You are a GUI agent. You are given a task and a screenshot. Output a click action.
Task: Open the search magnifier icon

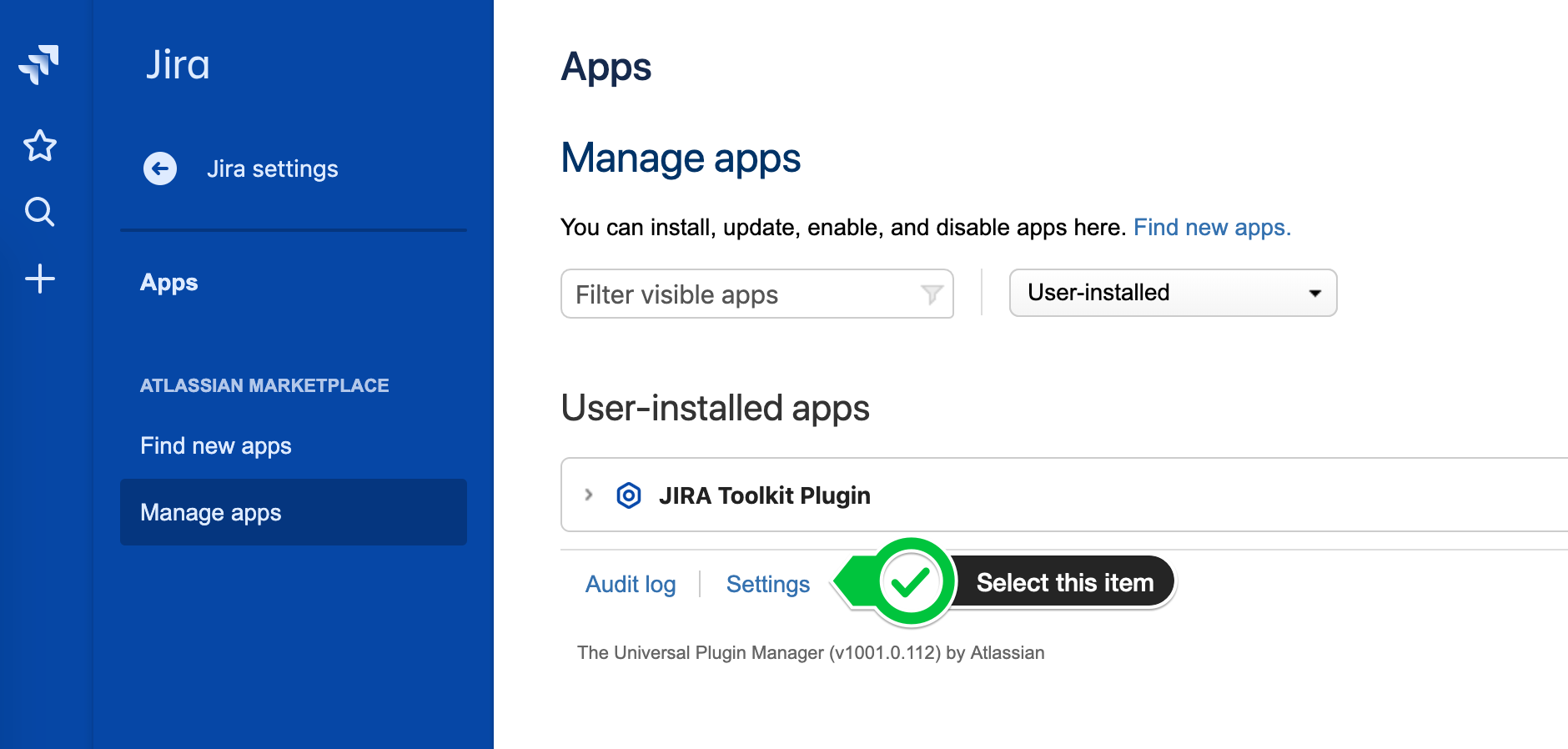click(x=39, y=212)
